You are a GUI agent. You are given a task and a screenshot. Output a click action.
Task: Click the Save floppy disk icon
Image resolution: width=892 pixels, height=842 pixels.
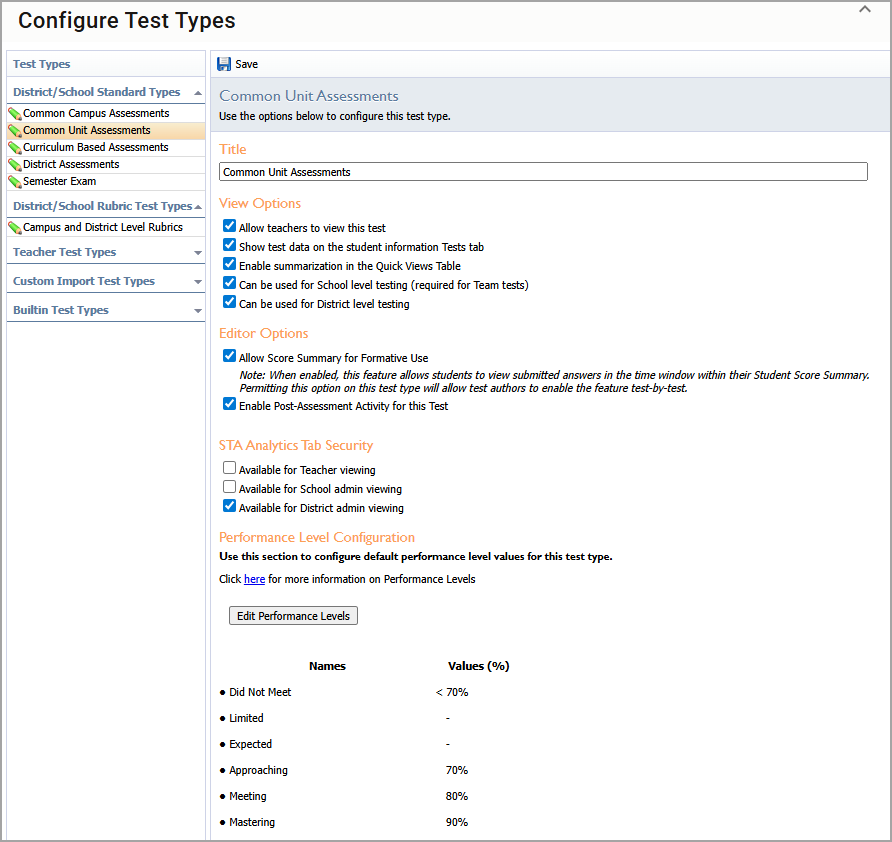pos(224,64)
